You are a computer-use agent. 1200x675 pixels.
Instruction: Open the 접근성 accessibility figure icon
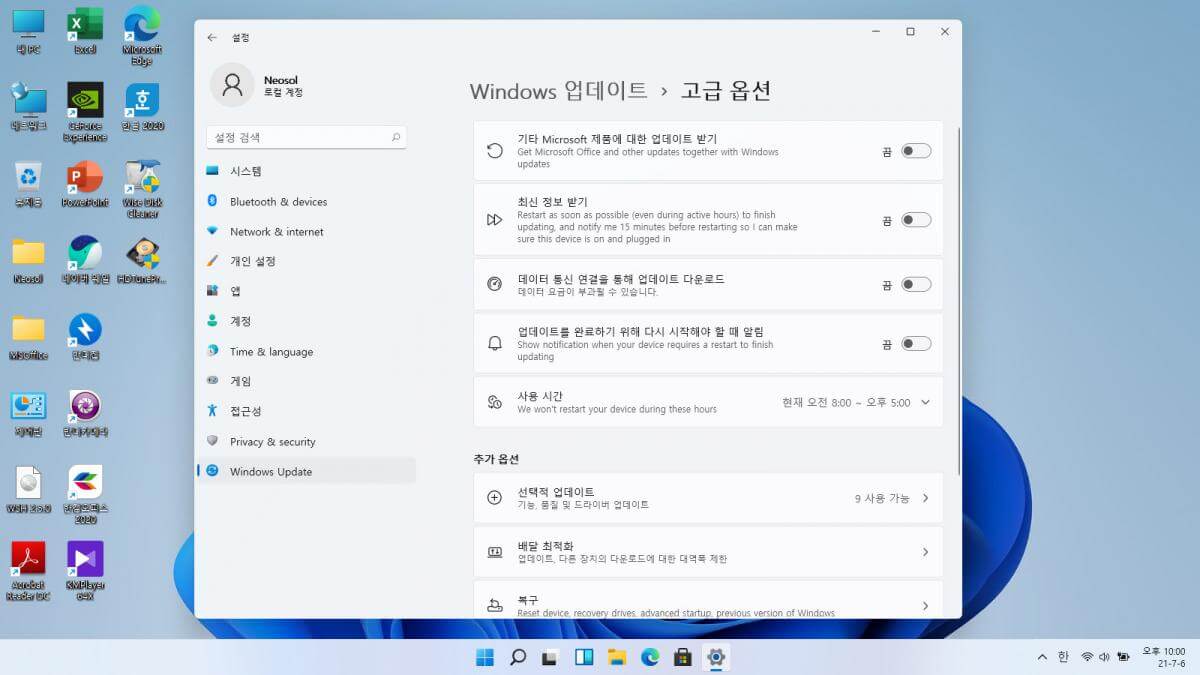coord(212,411)
